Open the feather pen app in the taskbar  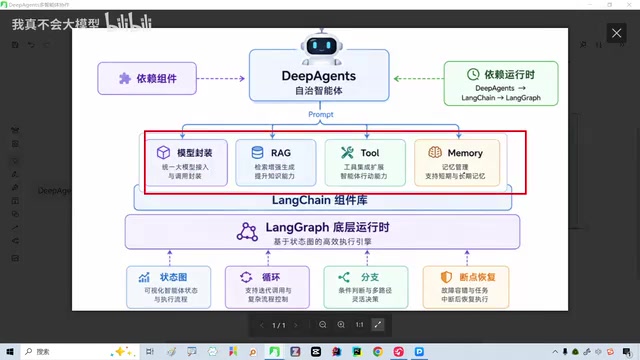(x=171, y=351)
